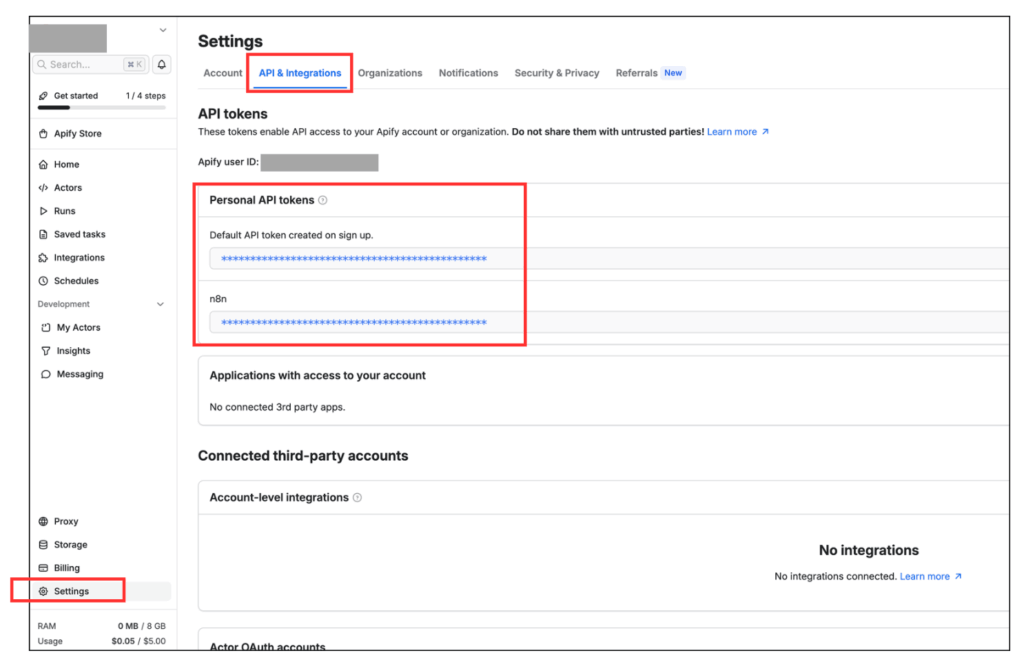This screenshot has width=1024, height=664.
Task: Open Schedules from sidebar
Action: coord(76,281)
